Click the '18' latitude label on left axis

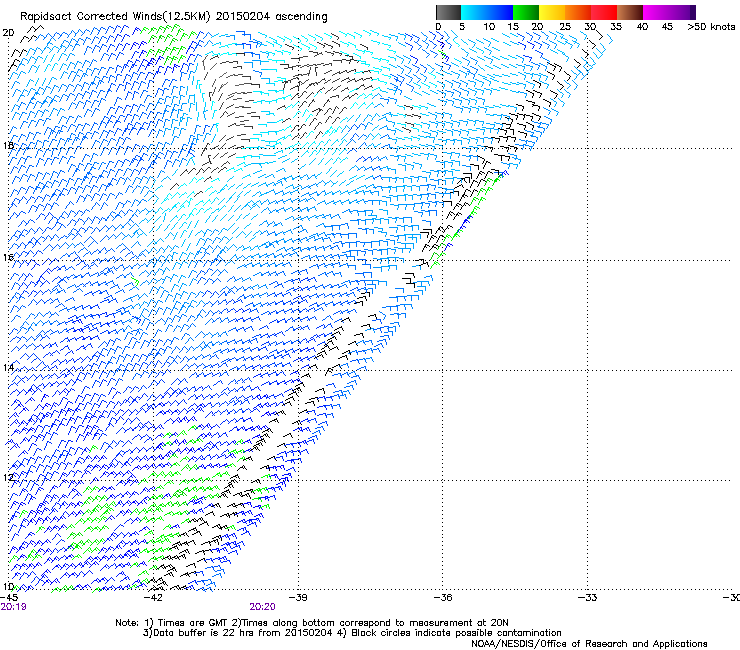(x=8, y=145)
